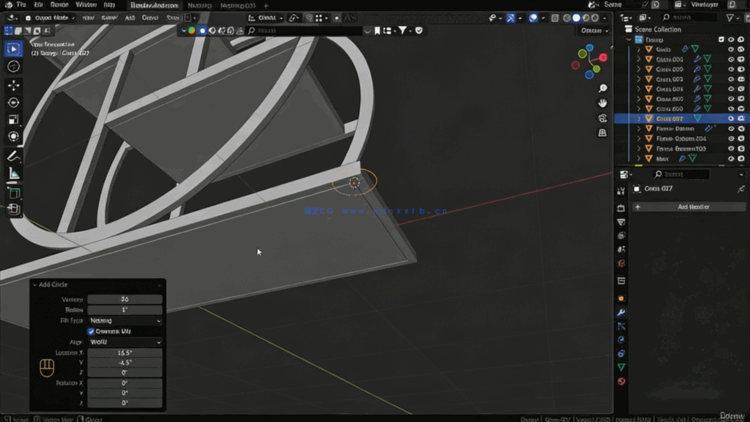Screen dimensions: 750x422
Task: Open the Window menu
Action: 86,5
